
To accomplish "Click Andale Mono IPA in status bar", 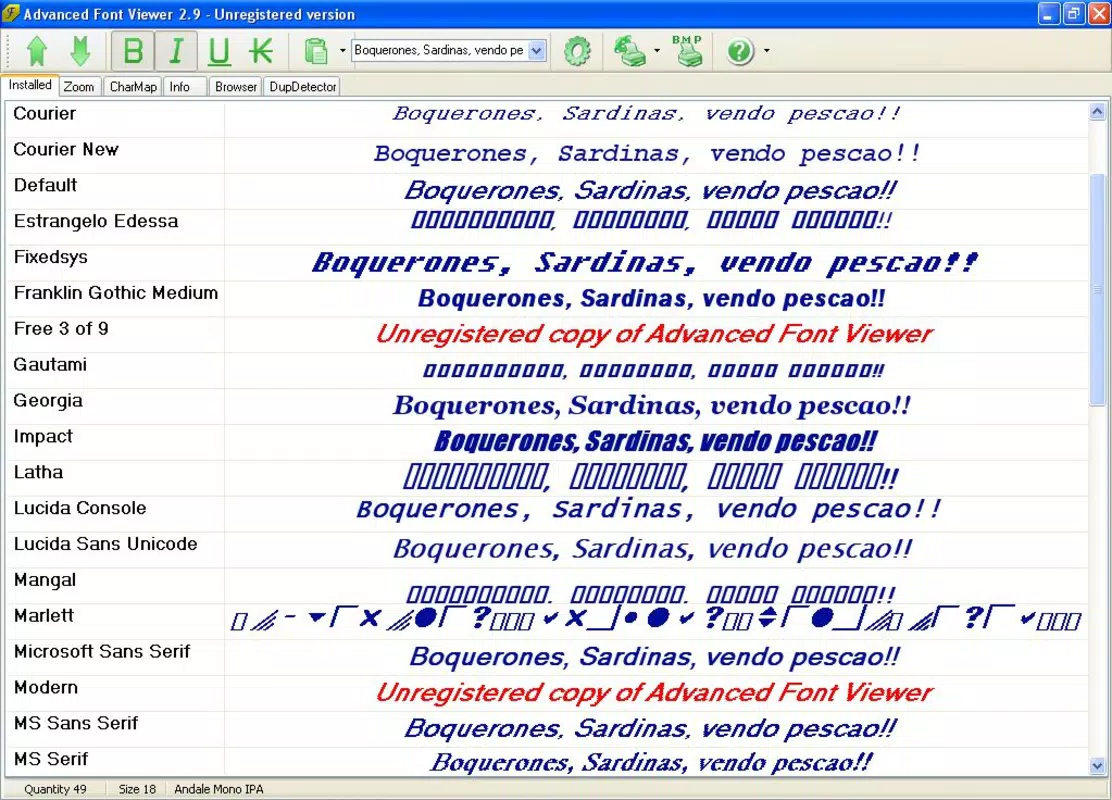I will click(218, 789).
